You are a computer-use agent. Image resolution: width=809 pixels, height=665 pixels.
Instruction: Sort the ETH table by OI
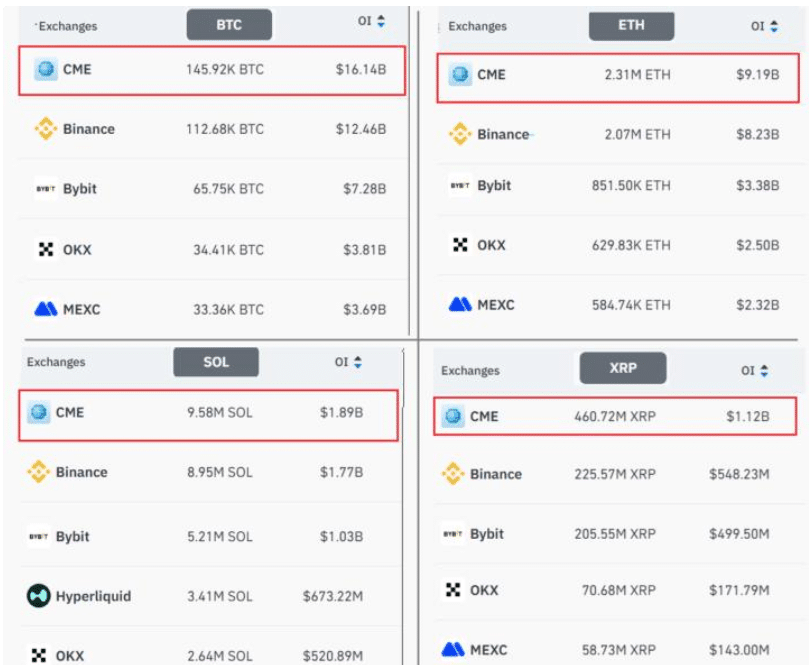click(765, 26)
